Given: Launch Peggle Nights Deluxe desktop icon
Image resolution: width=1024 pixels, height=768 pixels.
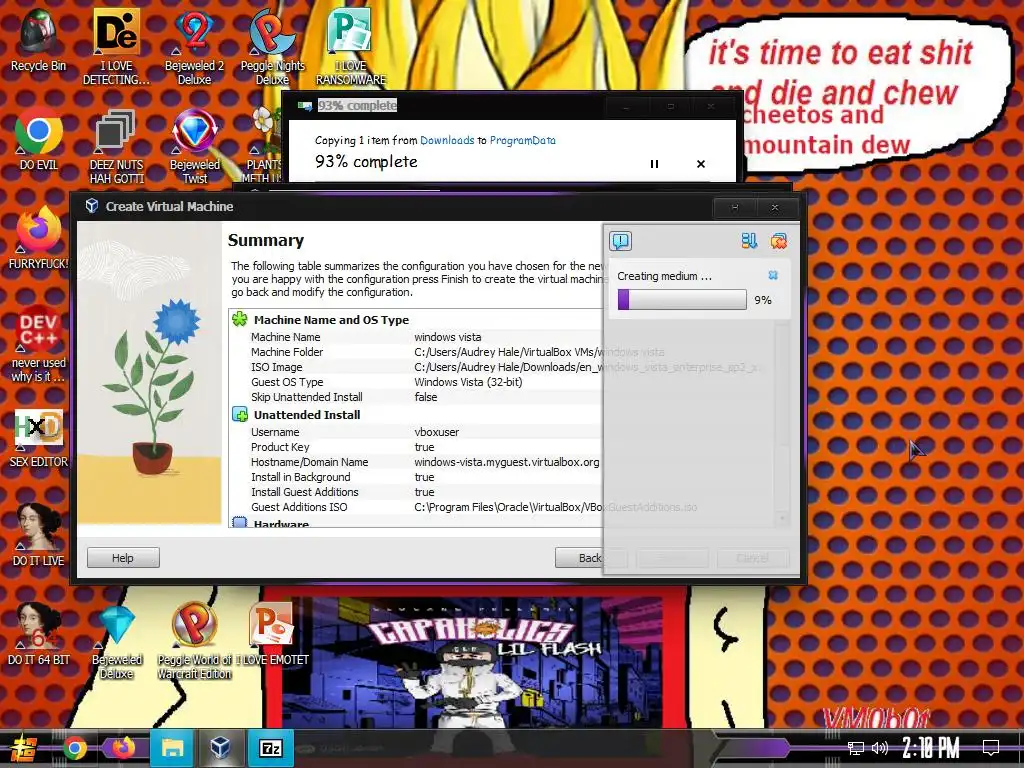Looking at the screenshot, I should tap(272, 46).
